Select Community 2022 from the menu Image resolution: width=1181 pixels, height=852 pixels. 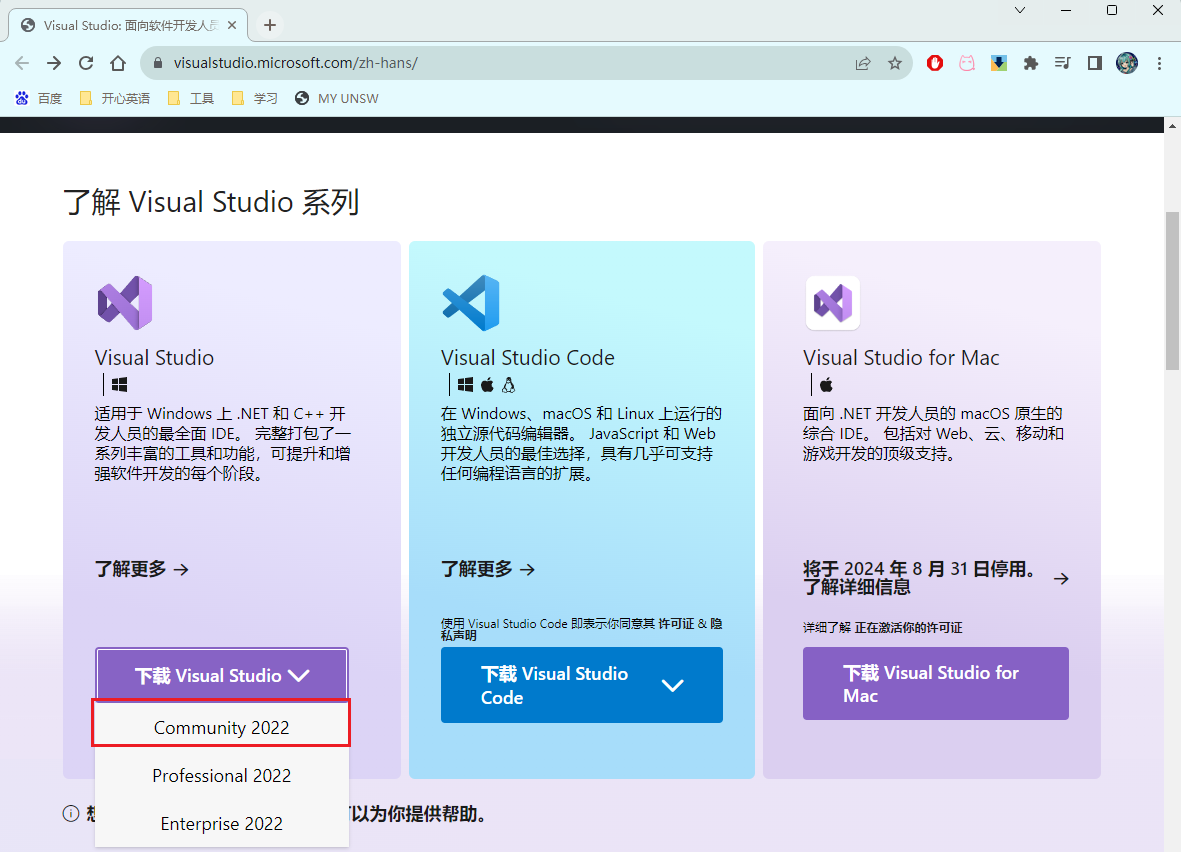(x=221, y=728)
